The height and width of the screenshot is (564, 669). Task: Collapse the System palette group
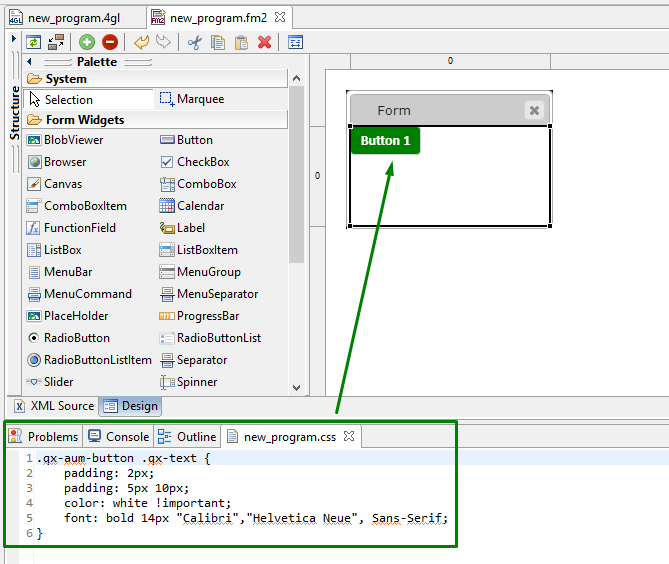tap(66, 79)
